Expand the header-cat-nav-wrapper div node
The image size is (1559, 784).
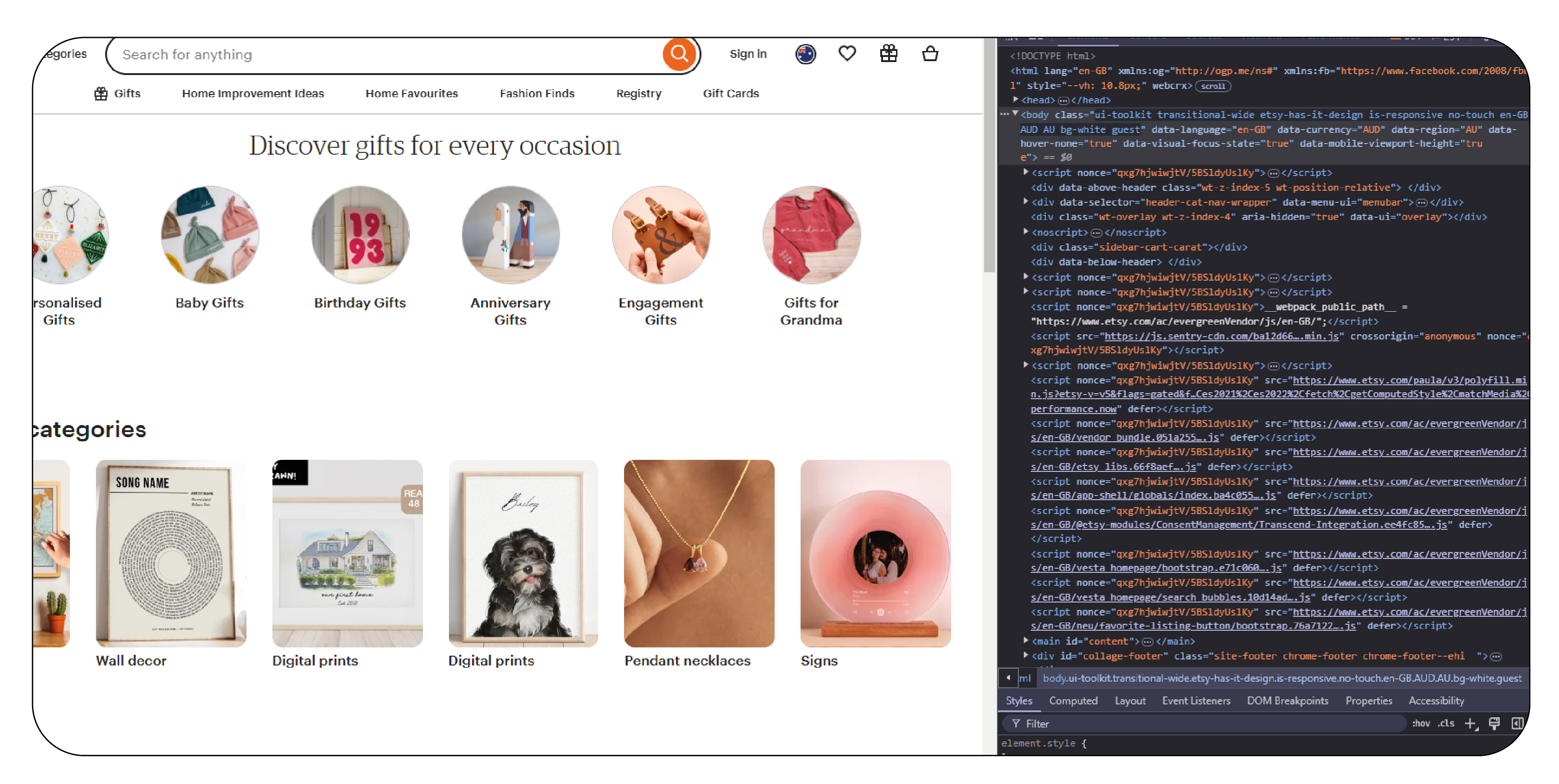point(1026,202)
